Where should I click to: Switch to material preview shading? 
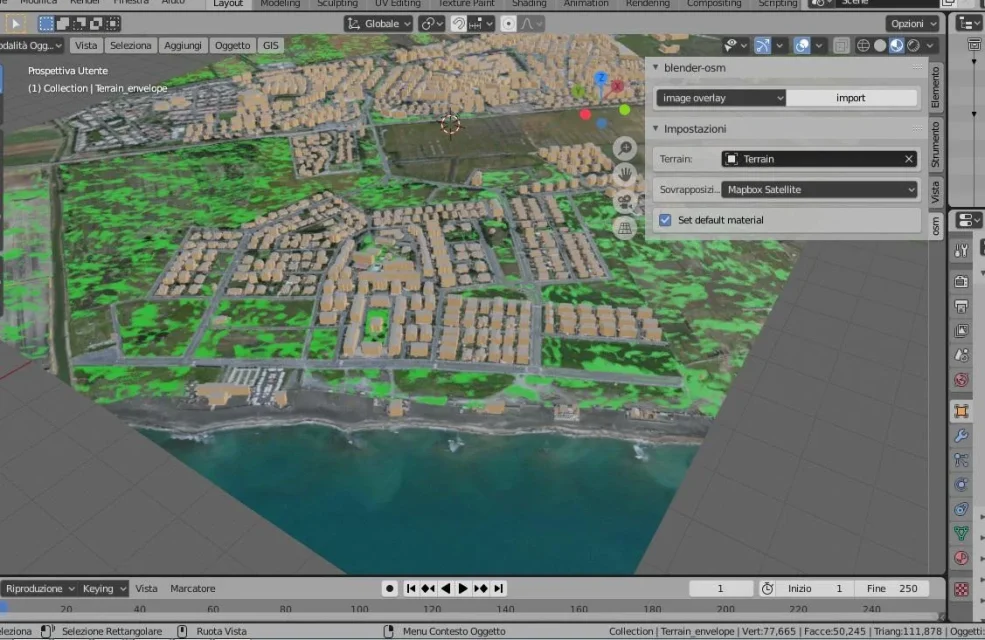(x=896, y=45)
